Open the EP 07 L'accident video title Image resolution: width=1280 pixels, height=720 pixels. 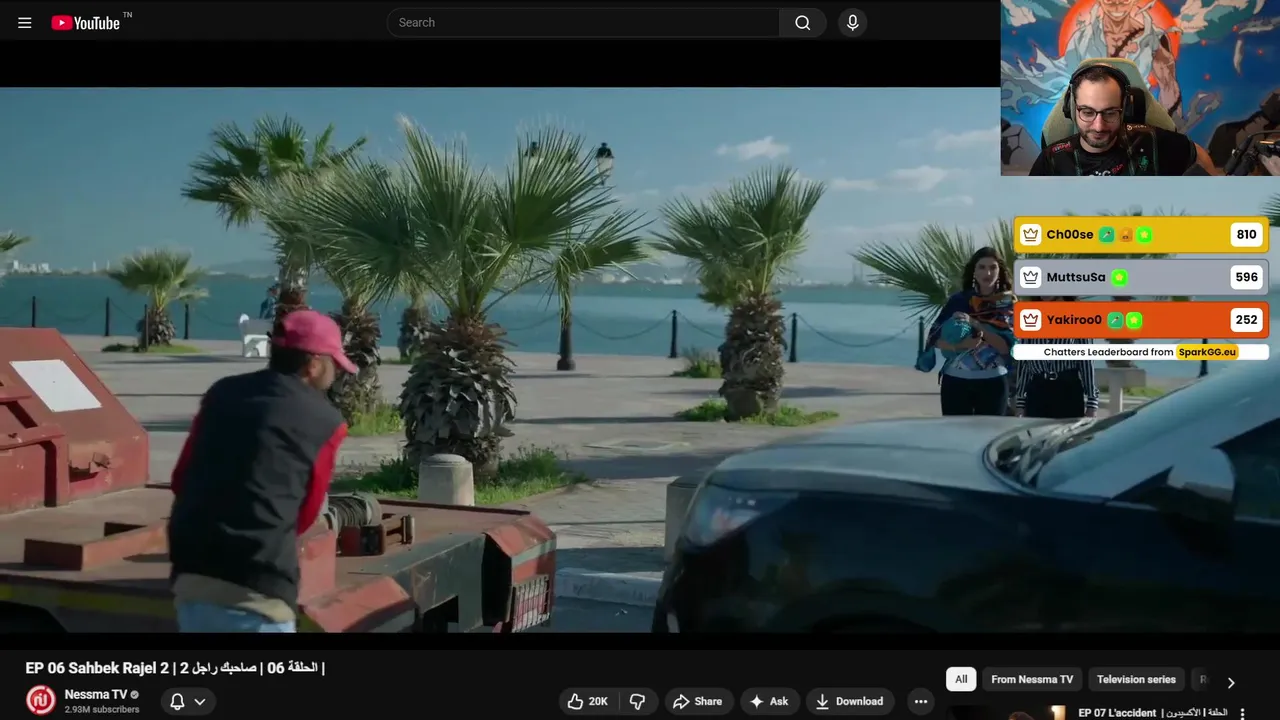1152,713
